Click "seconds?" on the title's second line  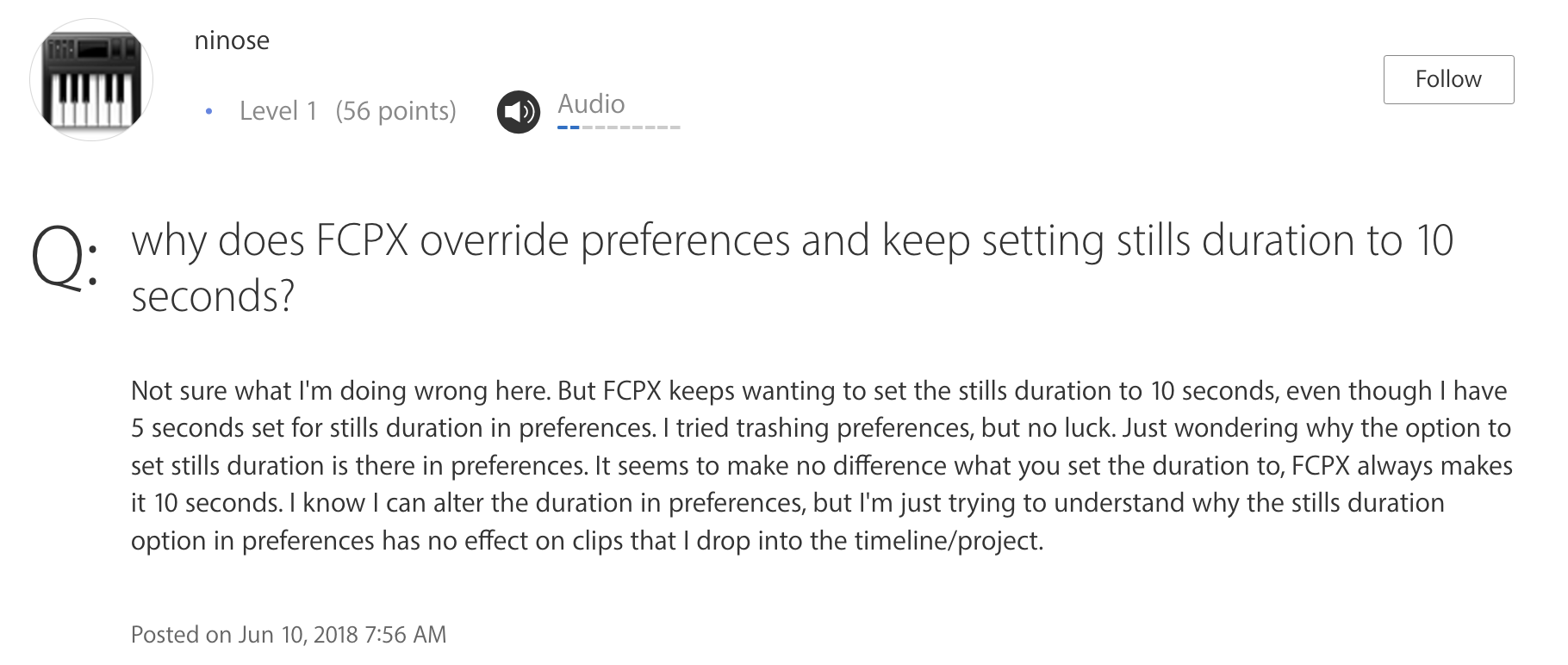tap(212, 296)
